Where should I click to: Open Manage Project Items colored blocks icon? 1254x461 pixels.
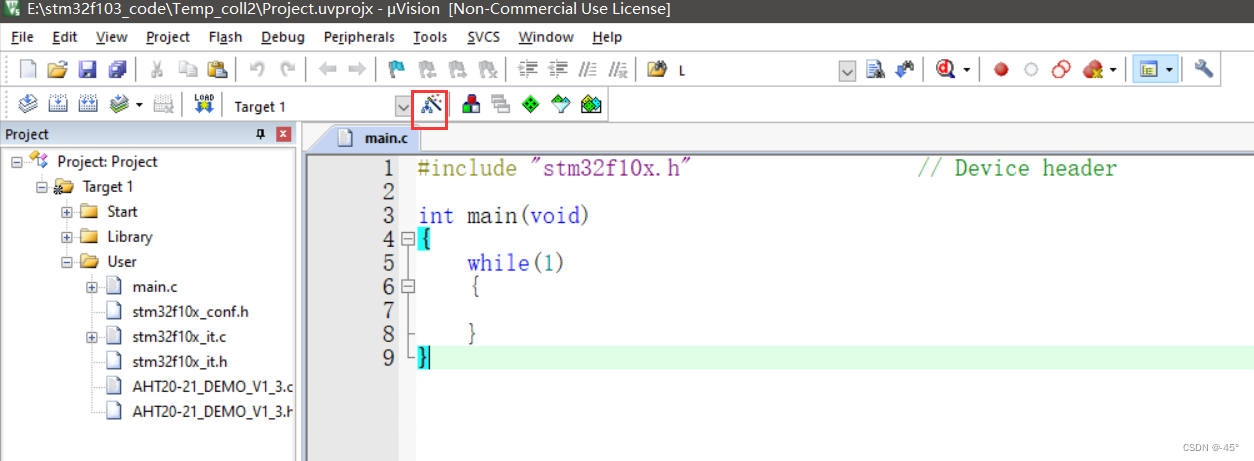pos(470,104)
